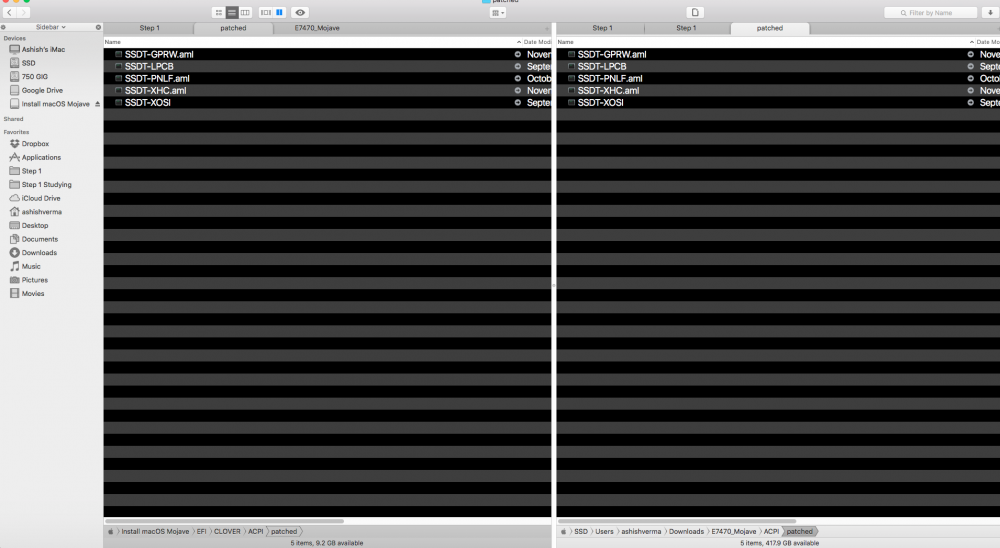Toggle the blue dual-pane browser button
Screen dimensions: 1000x548
pos(279,12)
